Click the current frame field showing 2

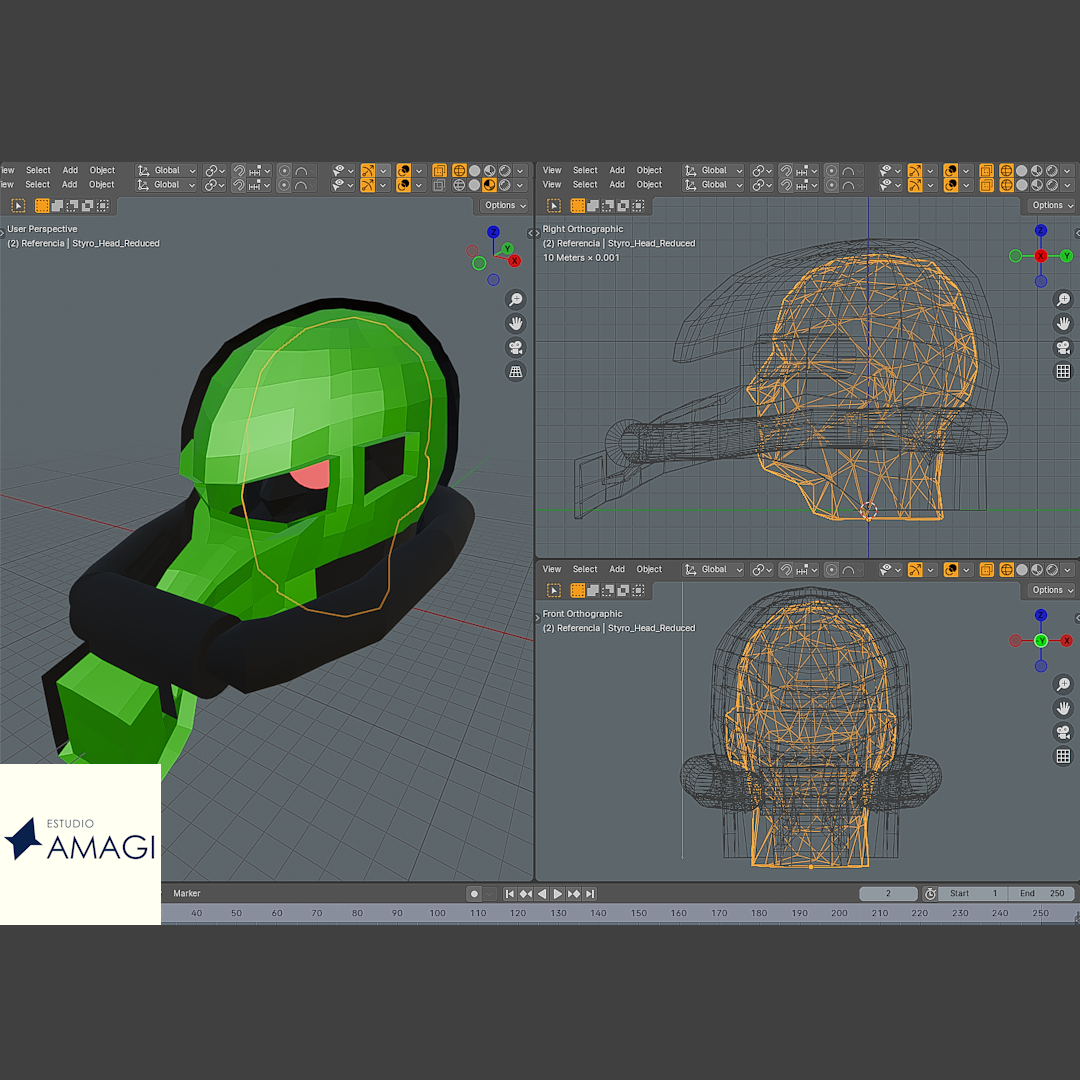click(888, 894)
